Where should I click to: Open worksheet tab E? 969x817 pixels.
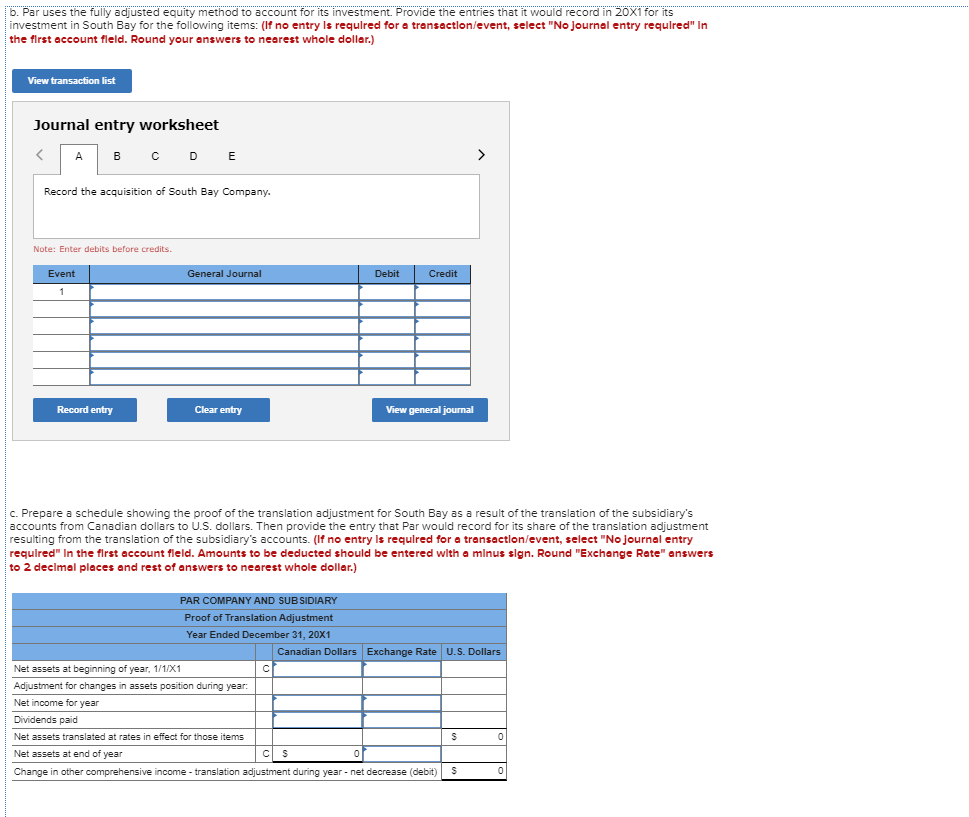[x=232, y=156]
